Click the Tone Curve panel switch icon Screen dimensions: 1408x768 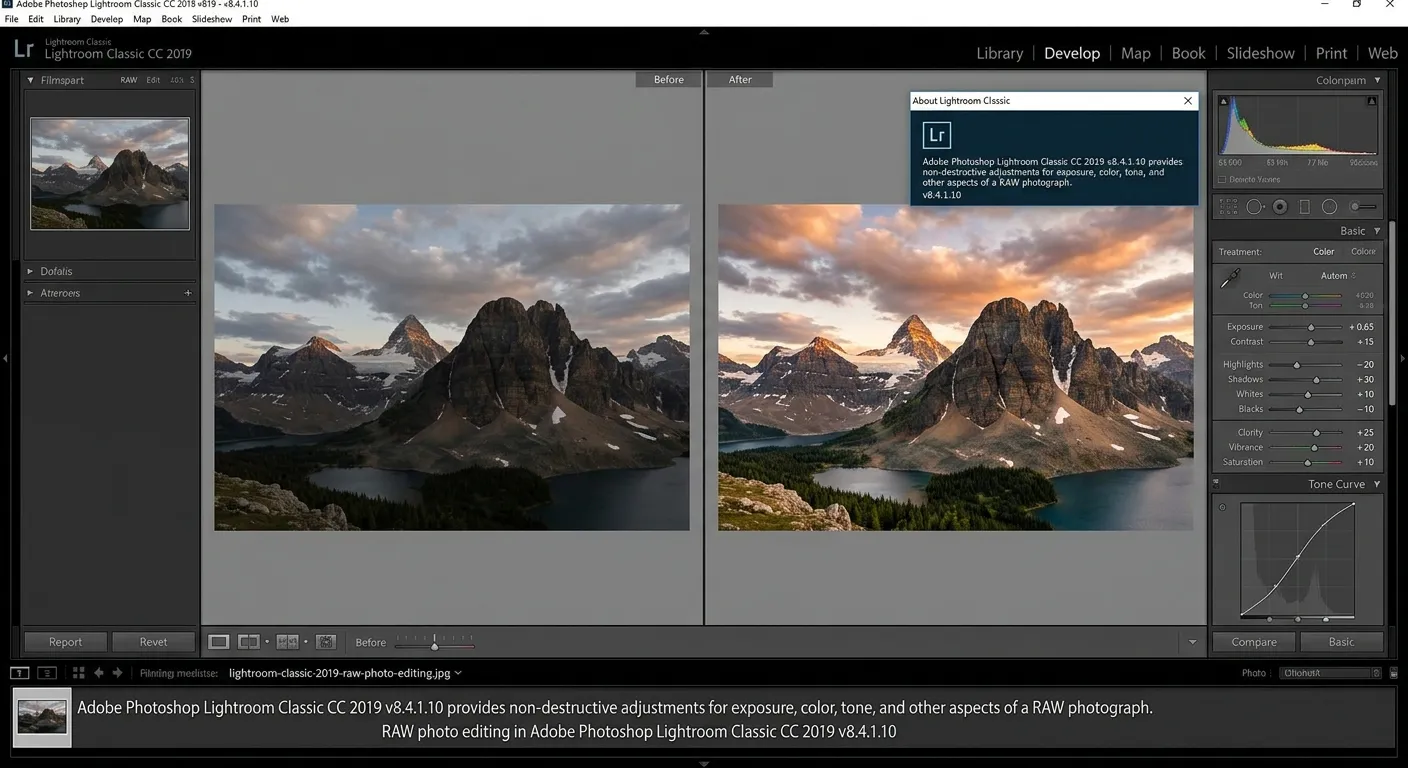pos(1216,484)
